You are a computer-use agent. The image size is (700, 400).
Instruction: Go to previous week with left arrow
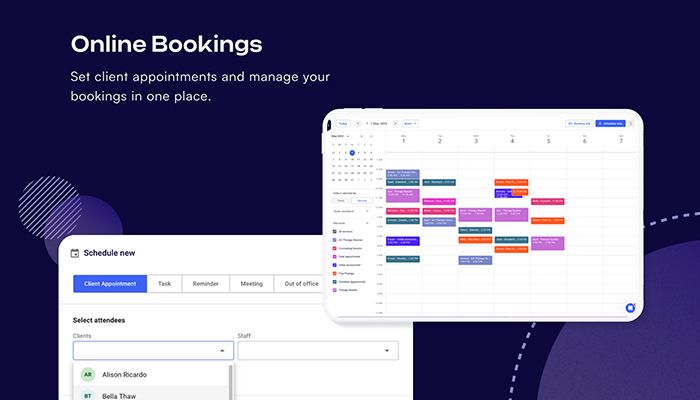tap(358, 124)
